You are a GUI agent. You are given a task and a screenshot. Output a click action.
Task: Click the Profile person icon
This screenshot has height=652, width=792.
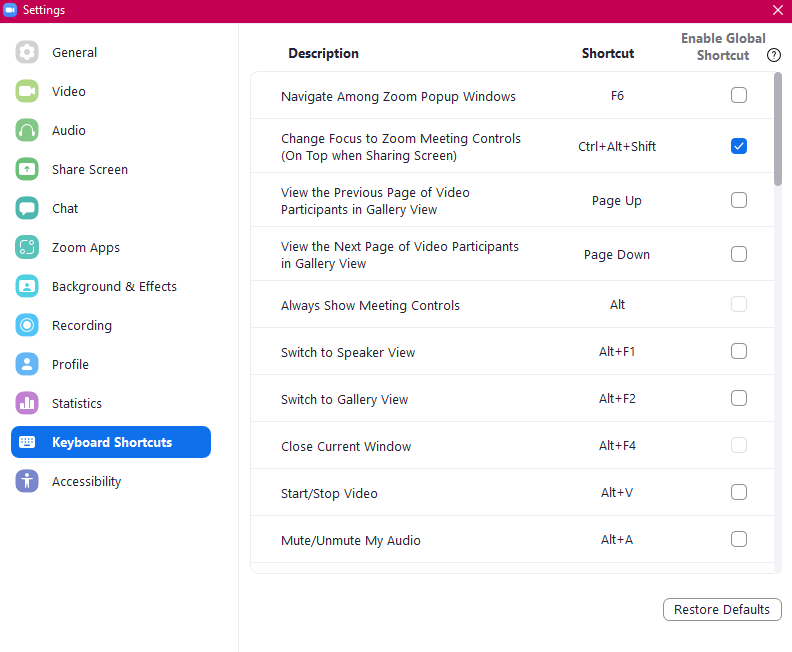click(27, 364)
